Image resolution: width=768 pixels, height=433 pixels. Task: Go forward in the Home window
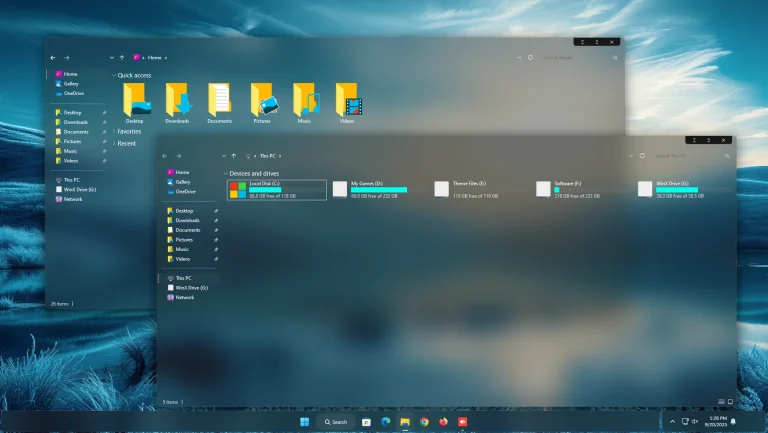[67, 58]
